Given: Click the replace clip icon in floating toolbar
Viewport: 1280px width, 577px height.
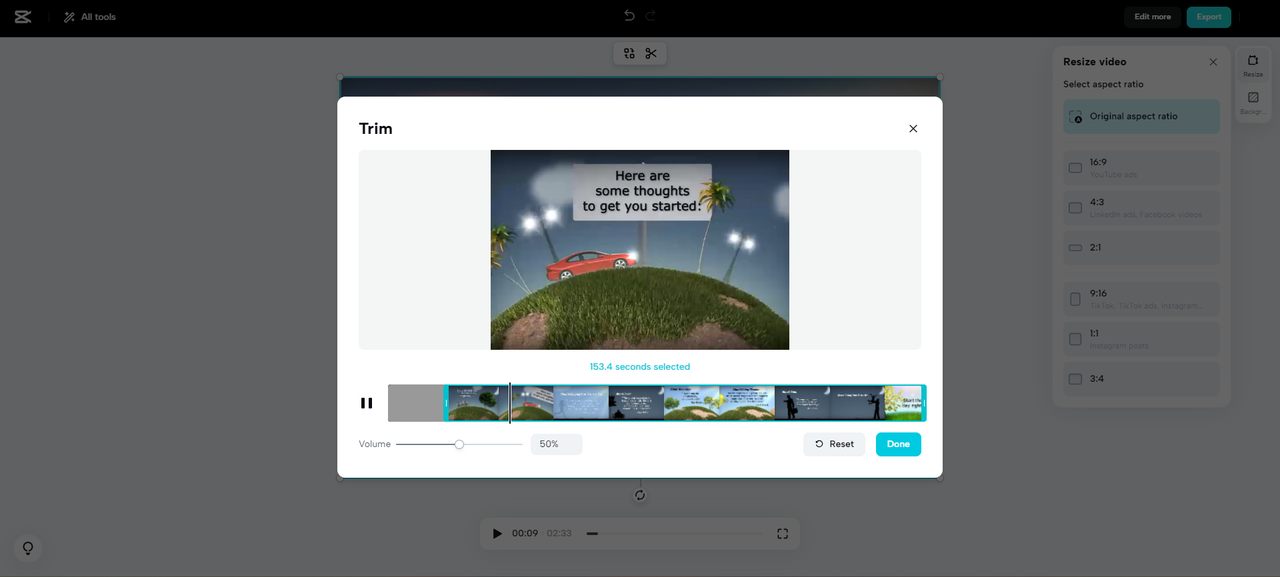Looking at the screenshot, I should pos(628,52).
